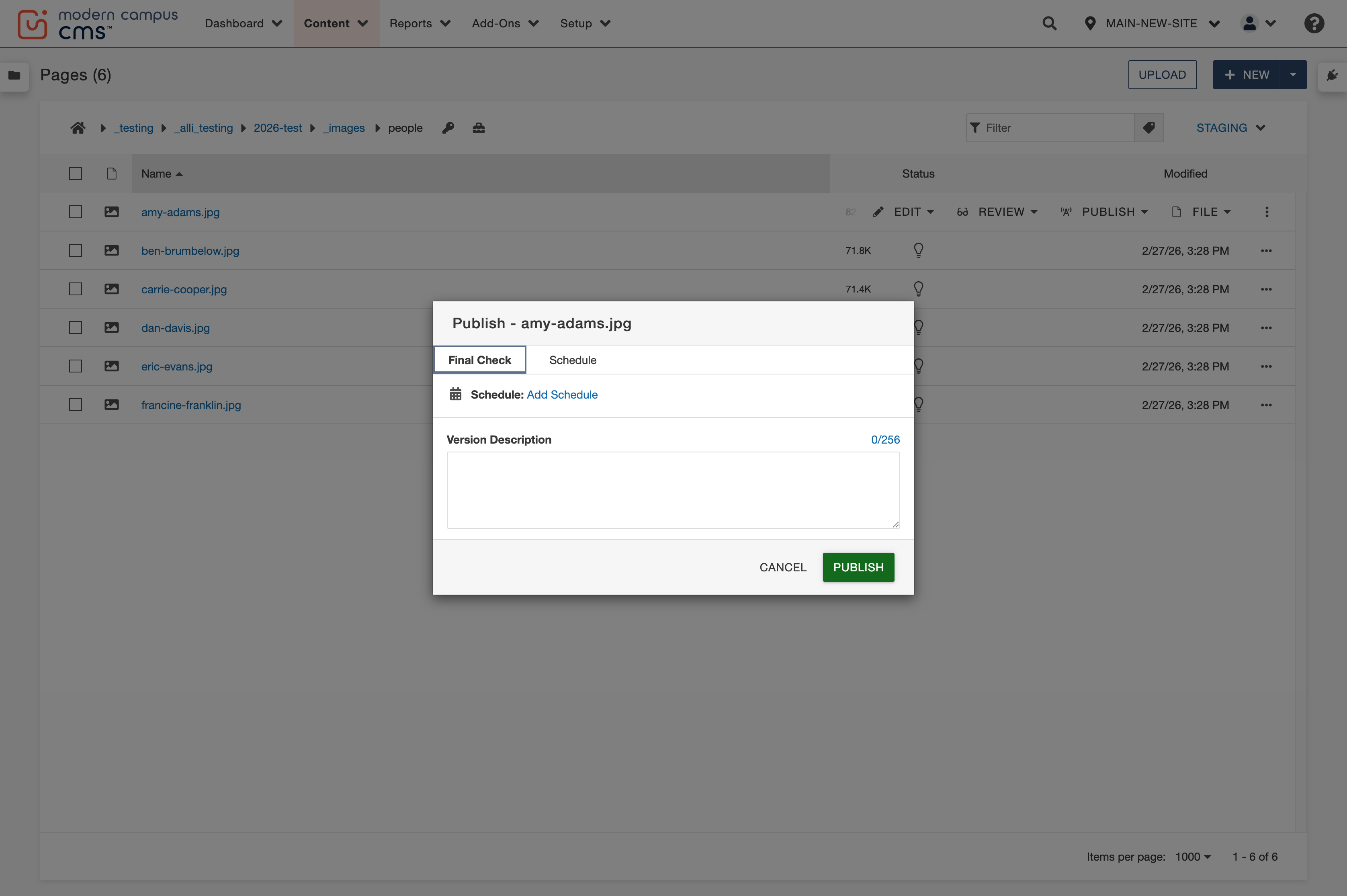Open more actions for francine-franklin.jpg row
The image size is (1347, 896).
(1266, 405)
